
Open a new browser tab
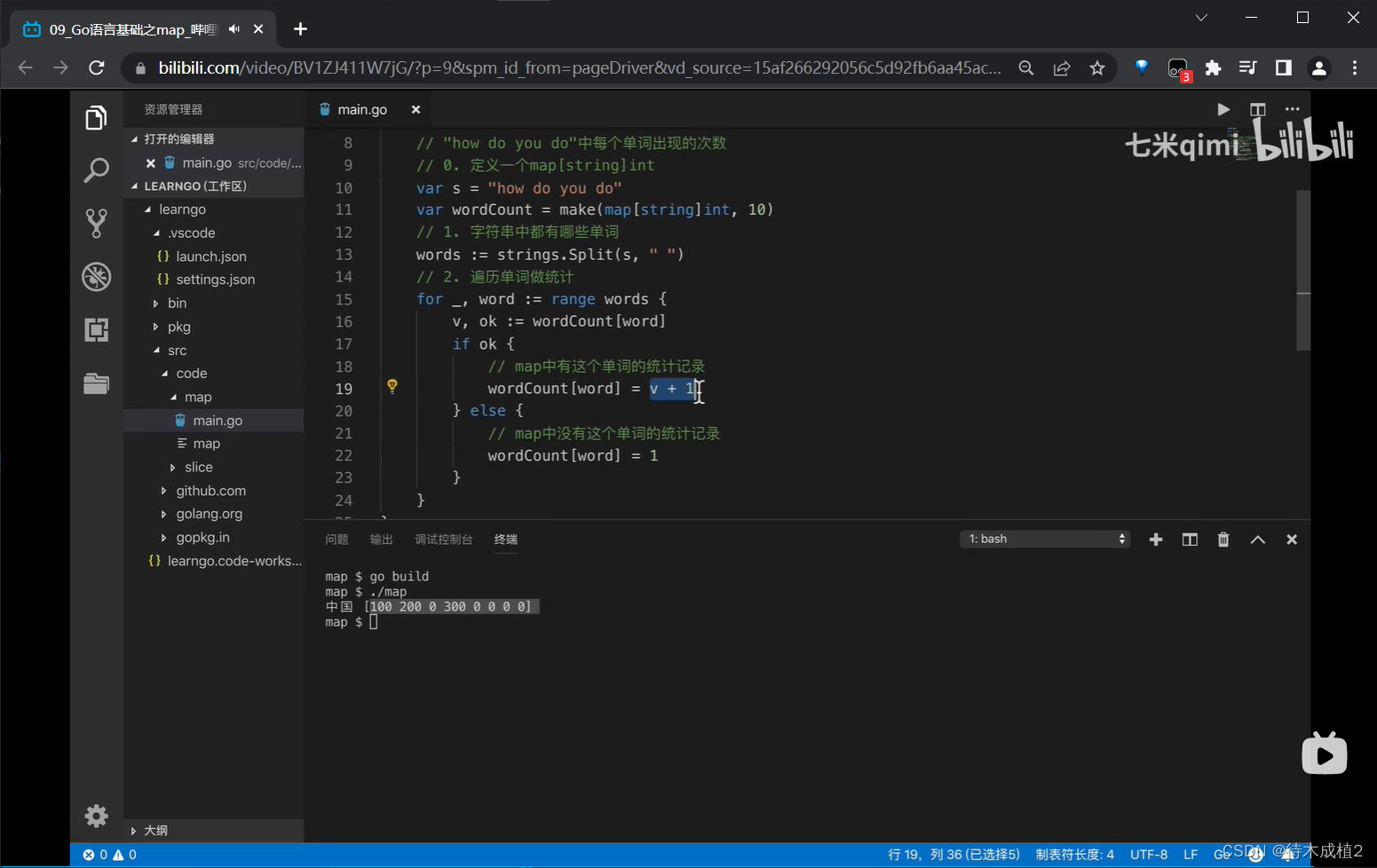301,29
